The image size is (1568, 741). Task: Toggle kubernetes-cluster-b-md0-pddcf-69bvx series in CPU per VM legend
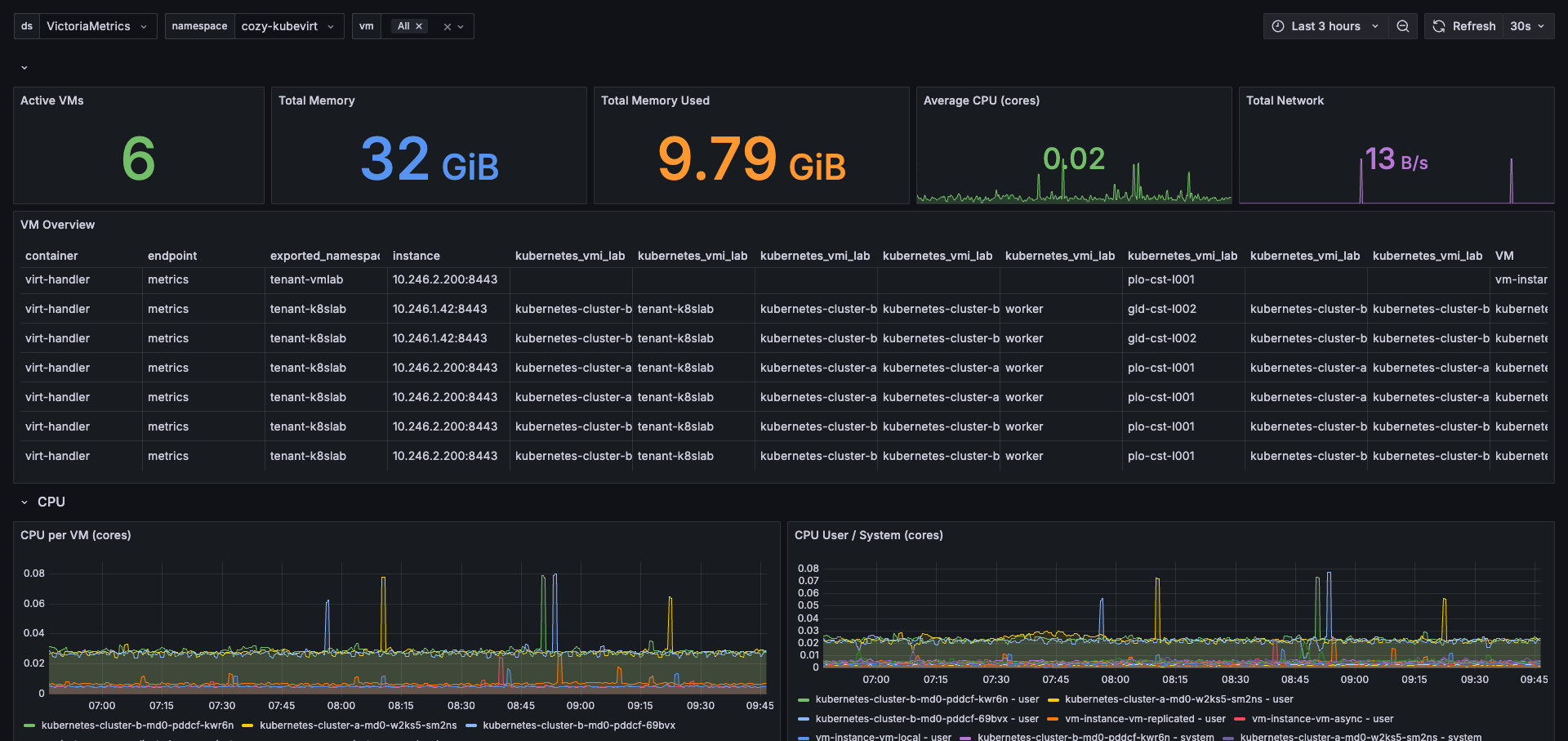(x=579, y=725)
